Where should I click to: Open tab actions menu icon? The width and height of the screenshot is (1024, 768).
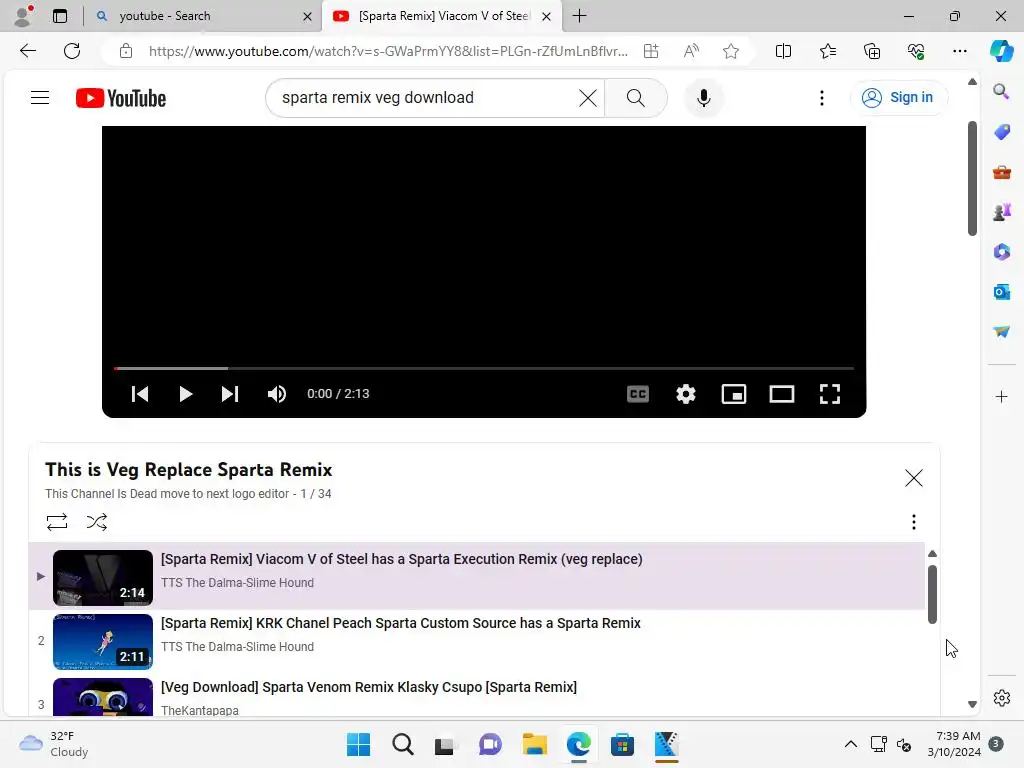(x=59, y=16)
